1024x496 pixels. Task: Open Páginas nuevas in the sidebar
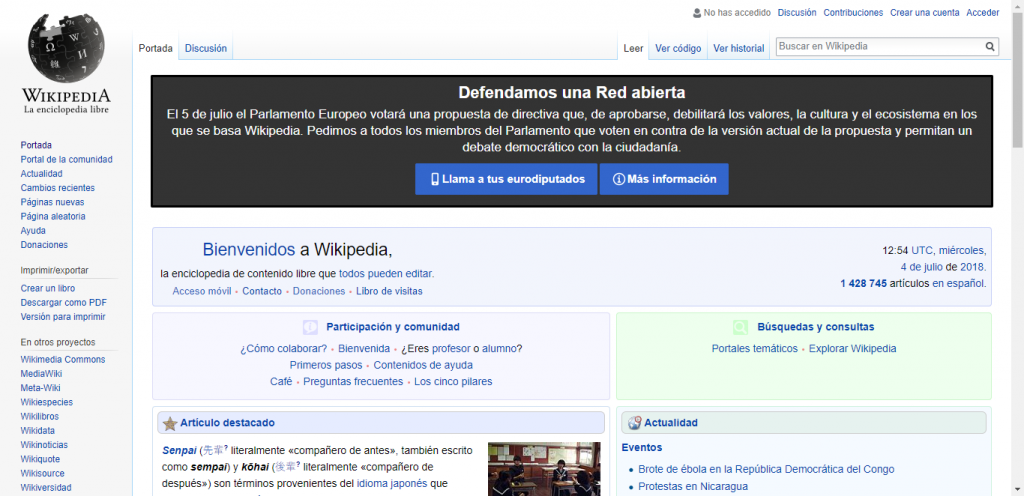pyautogui.click(x=52, y=202)
